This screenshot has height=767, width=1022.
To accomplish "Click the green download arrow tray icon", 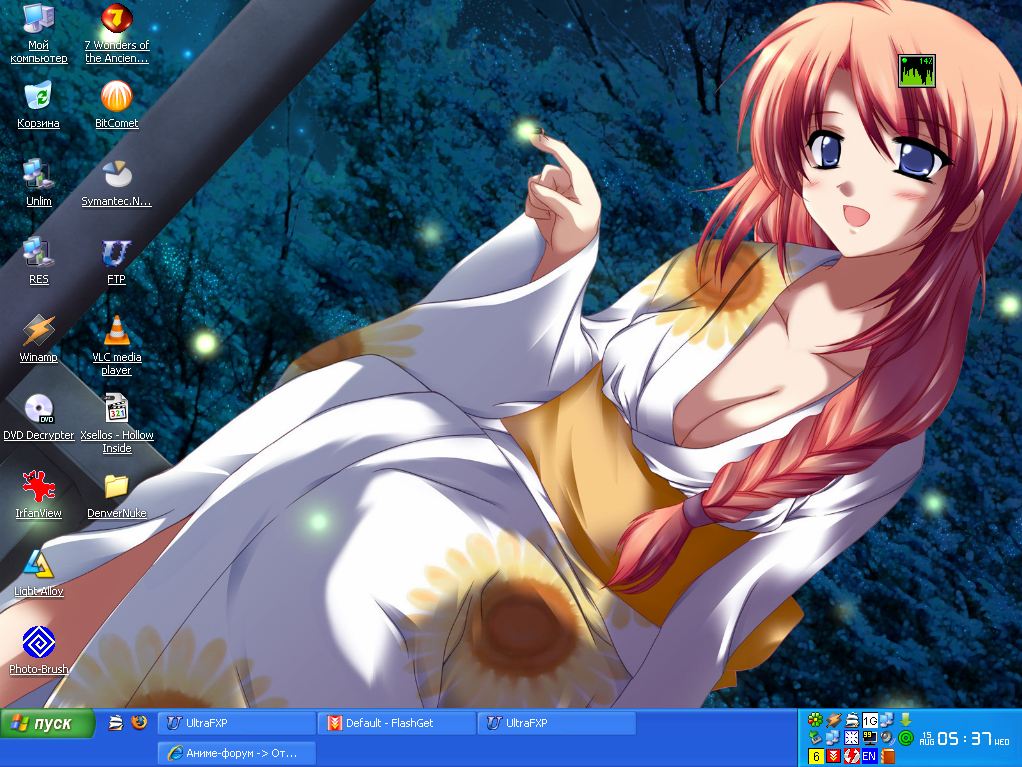I will coord(906,720).
